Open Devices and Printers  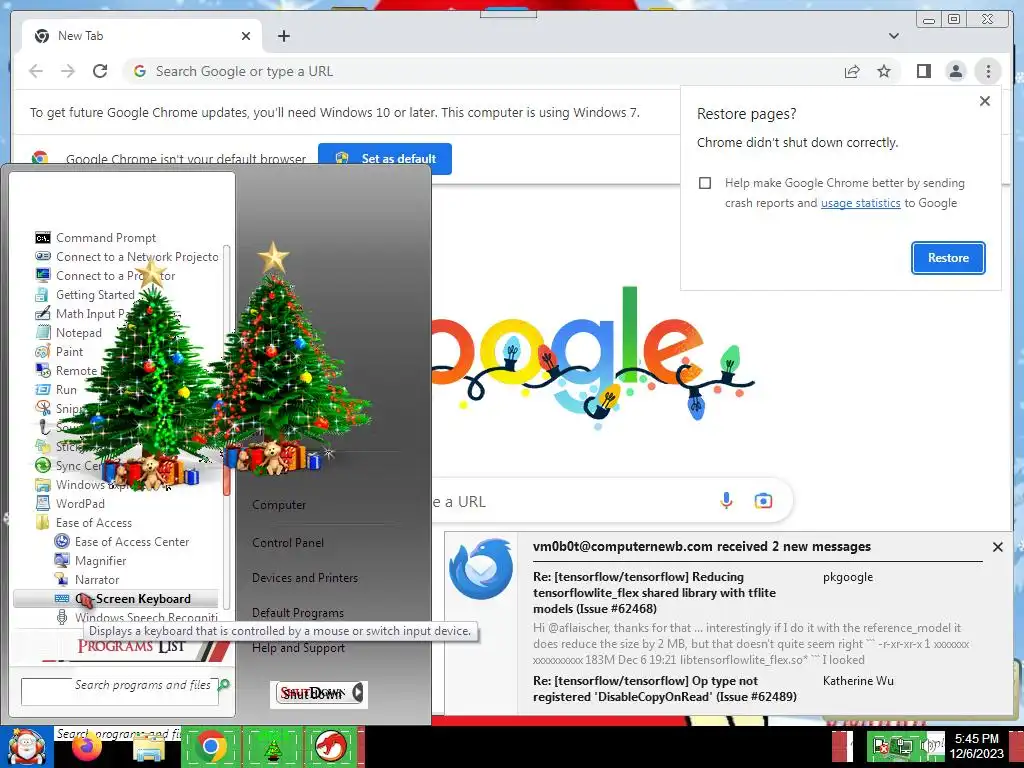click(305, 578)
